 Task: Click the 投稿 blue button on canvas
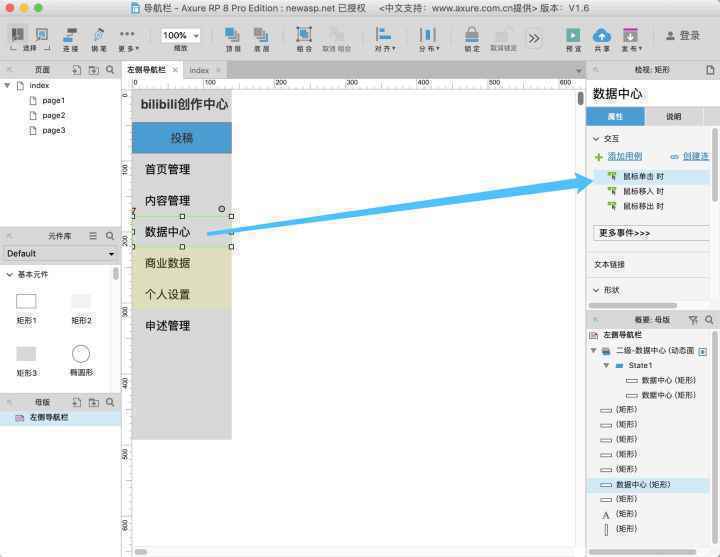tap(182, 138)
